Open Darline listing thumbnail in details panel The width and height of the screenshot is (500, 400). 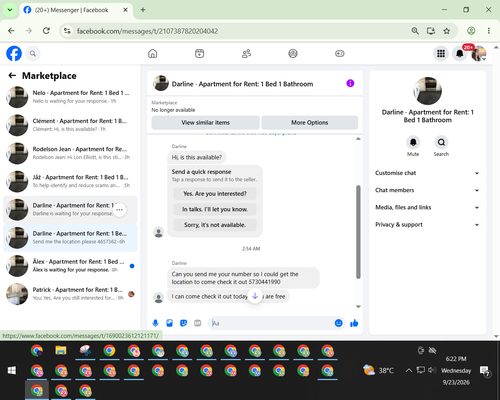tap(427, 91)
